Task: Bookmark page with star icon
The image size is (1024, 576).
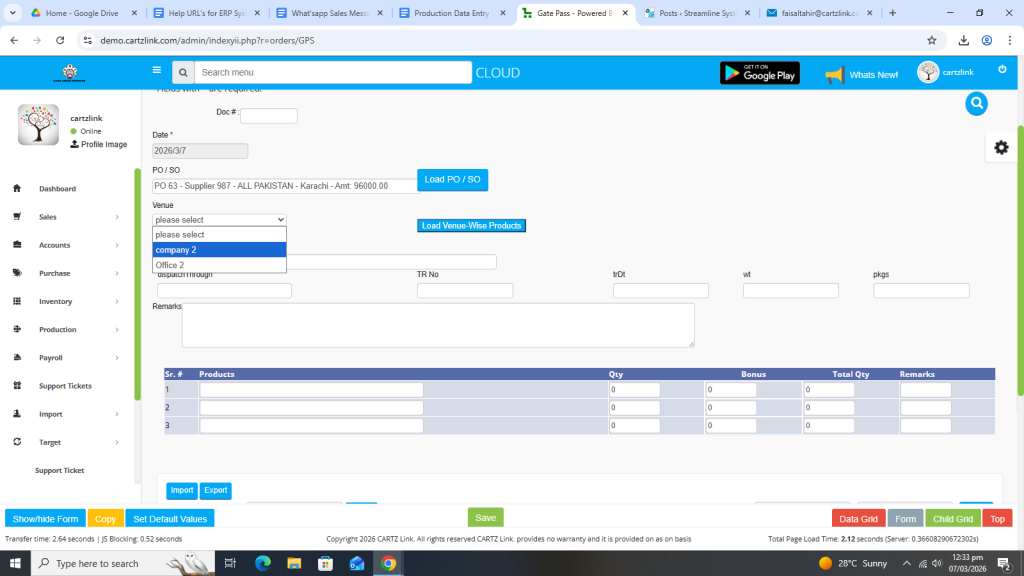Action: pos(932,40)
